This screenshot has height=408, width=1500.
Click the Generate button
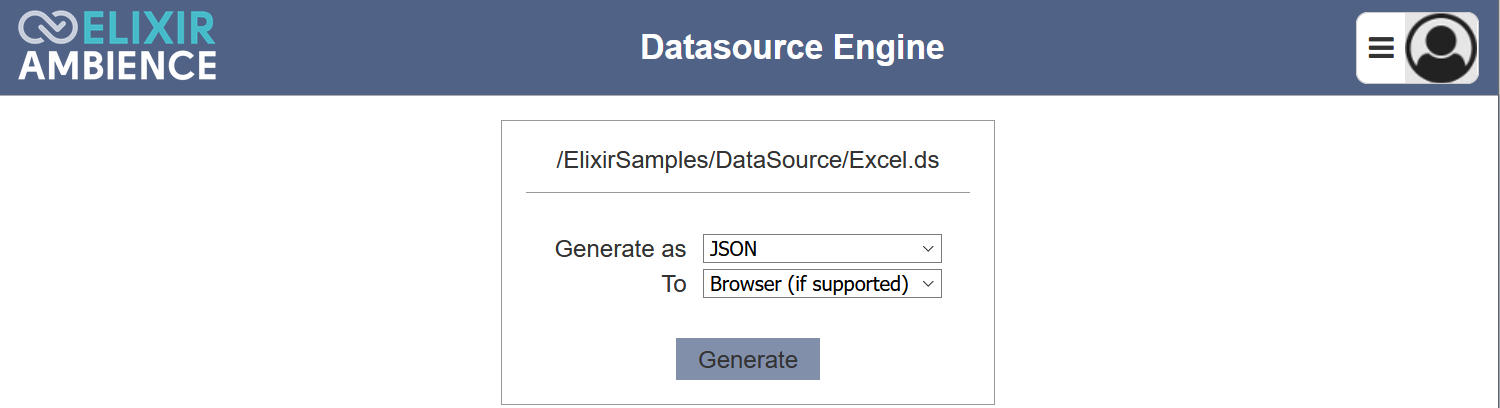click(748, 359)
